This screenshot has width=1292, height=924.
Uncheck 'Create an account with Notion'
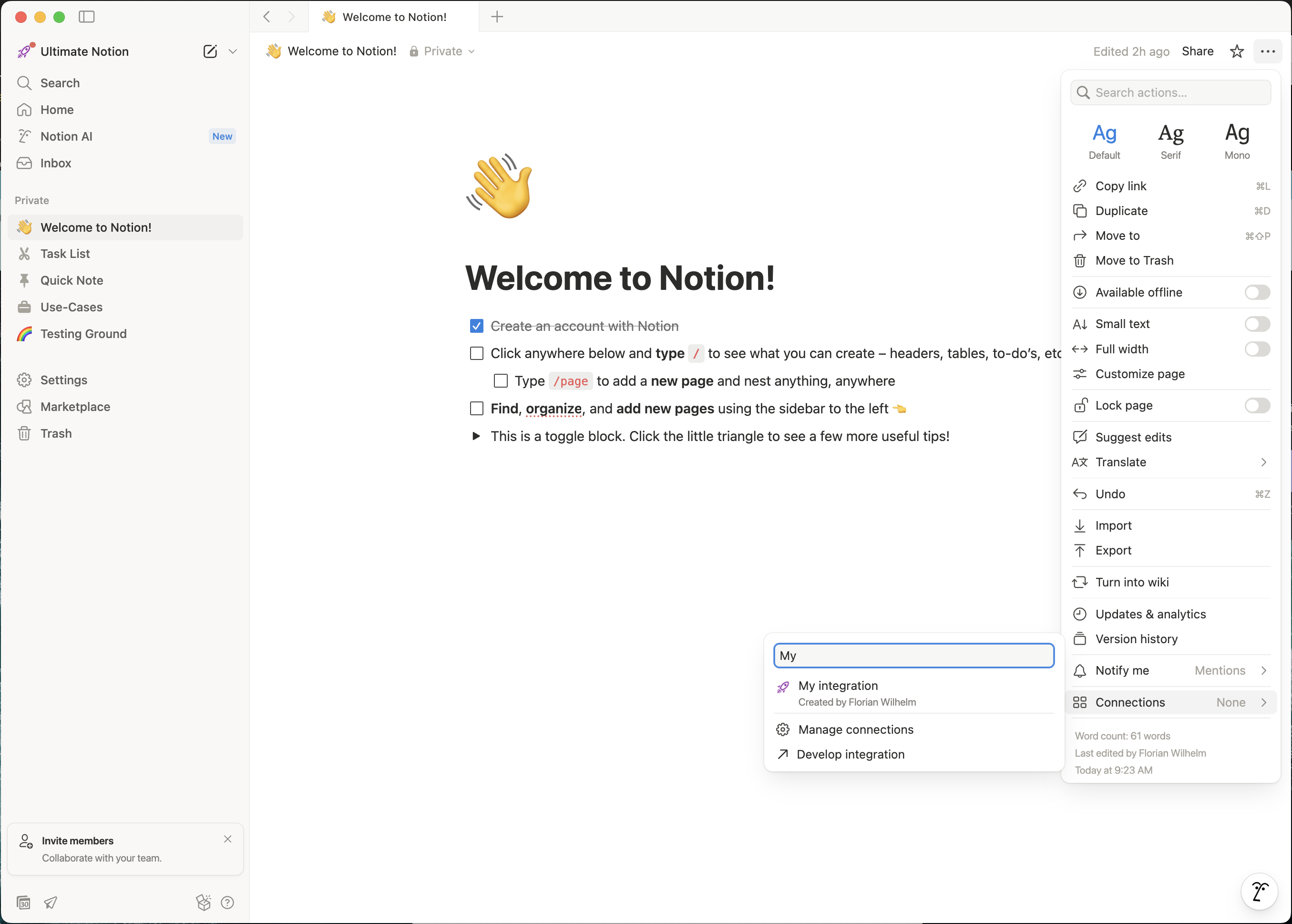[x=477, y=326]
